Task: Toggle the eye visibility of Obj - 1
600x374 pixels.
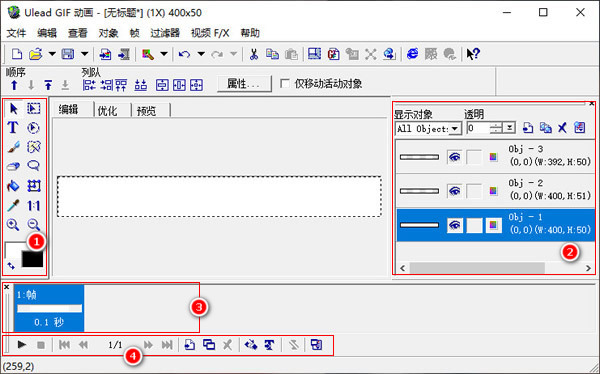Action: tap(455, 225)
